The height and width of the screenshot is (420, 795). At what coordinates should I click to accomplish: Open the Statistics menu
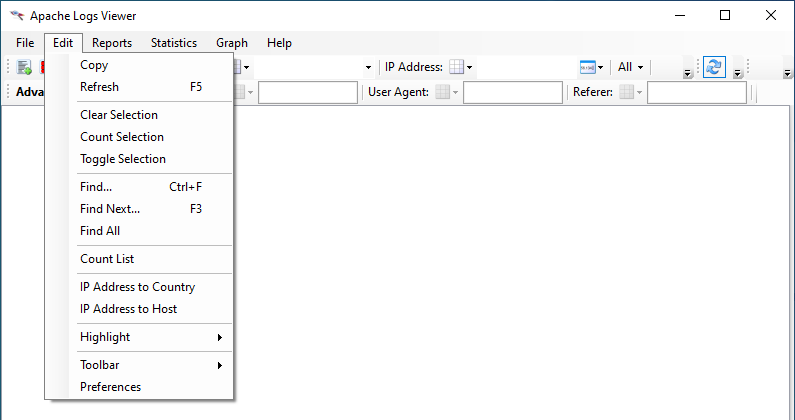pos(174,43)
